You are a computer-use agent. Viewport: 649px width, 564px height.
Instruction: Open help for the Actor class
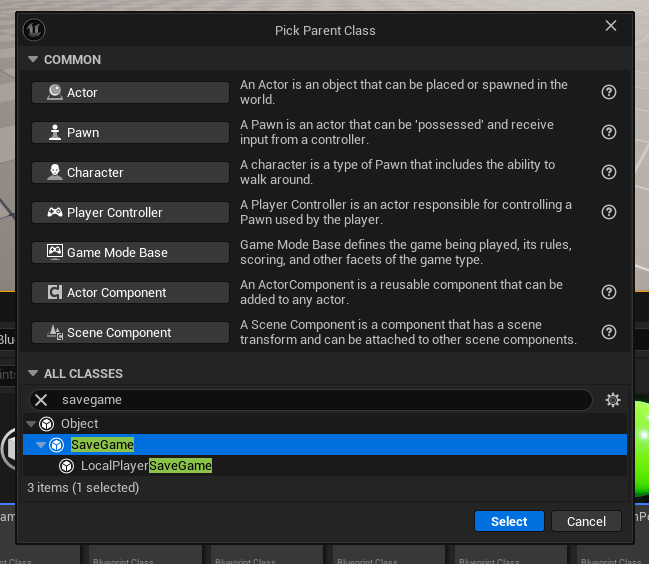point(608,92)
